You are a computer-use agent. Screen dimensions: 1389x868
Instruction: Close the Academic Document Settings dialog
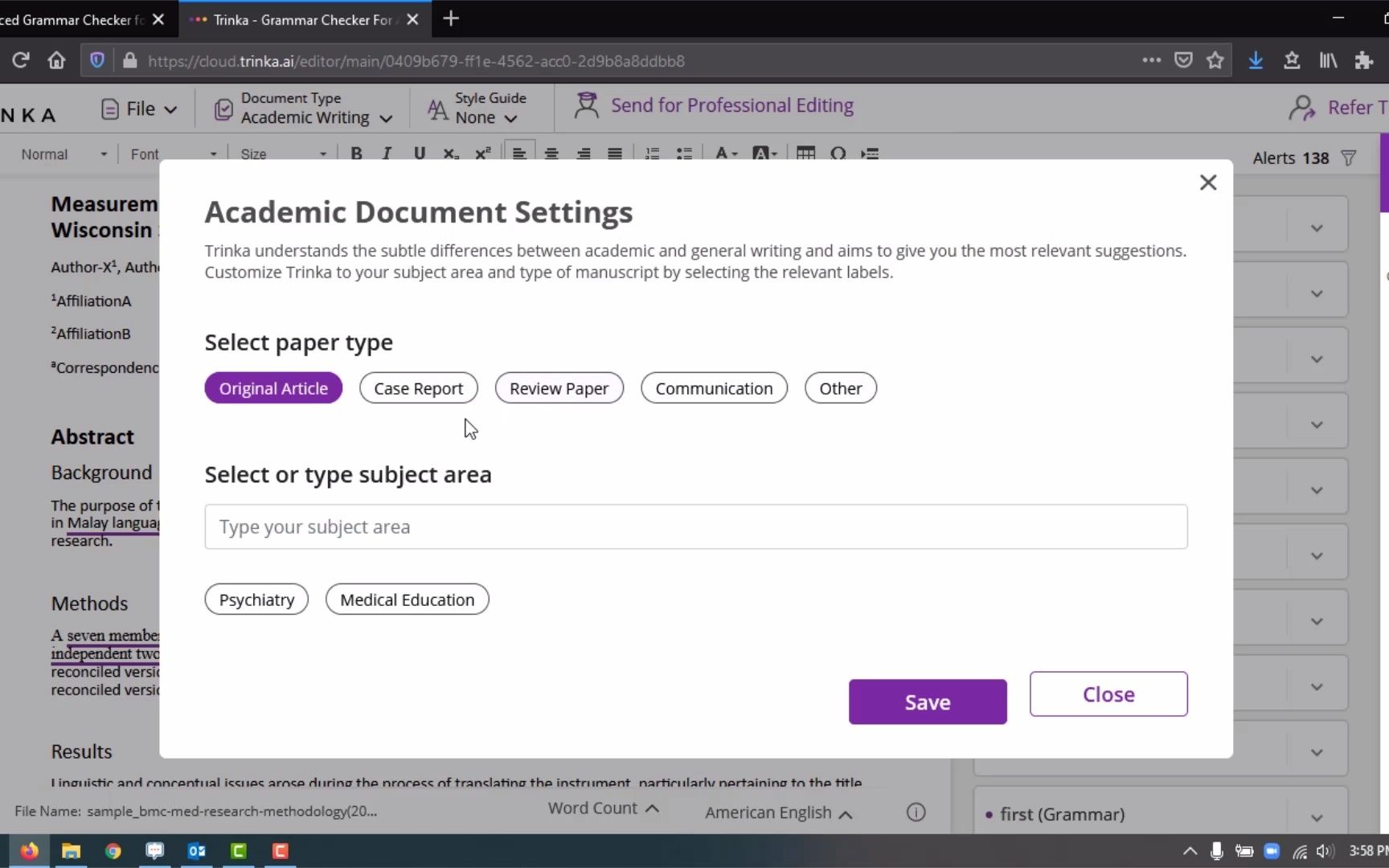click(1208, 182)
